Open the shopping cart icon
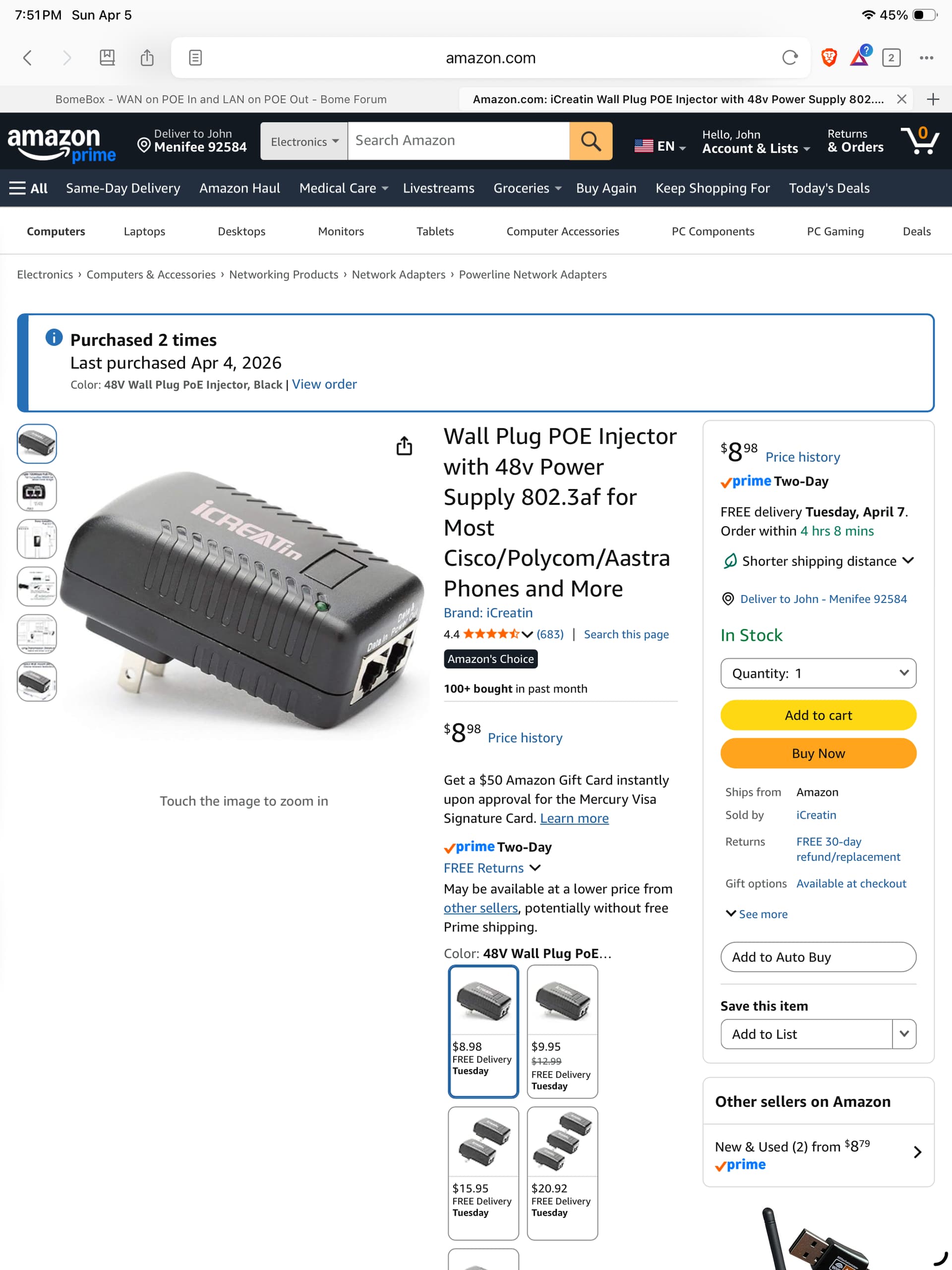The height and width of the screenshot is (1270, 952). click(920, 141)
